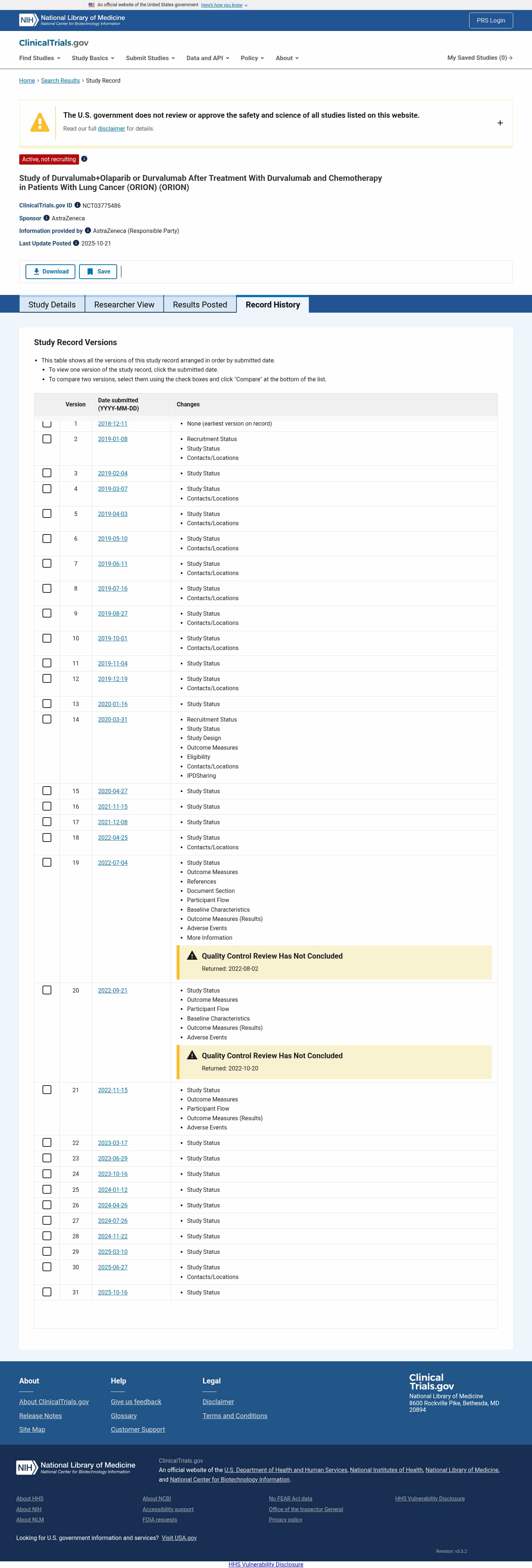The width and height of the screenshot is (532, 1568).
Task: Open the Submit Studies dropdown
Action: [150, 58]
